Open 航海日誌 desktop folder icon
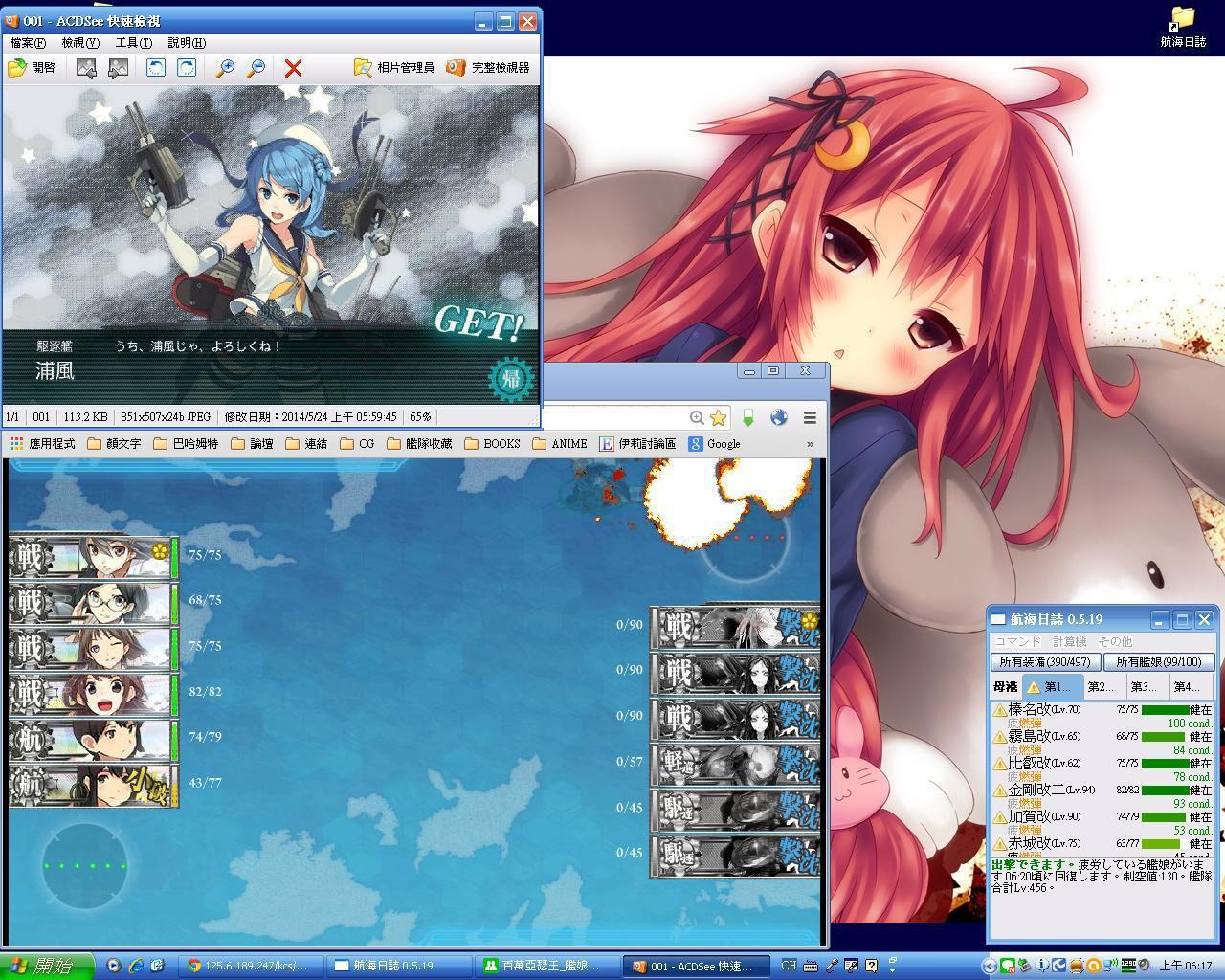This screenshot has height=980, width=1225. (x=1183, y=27)
